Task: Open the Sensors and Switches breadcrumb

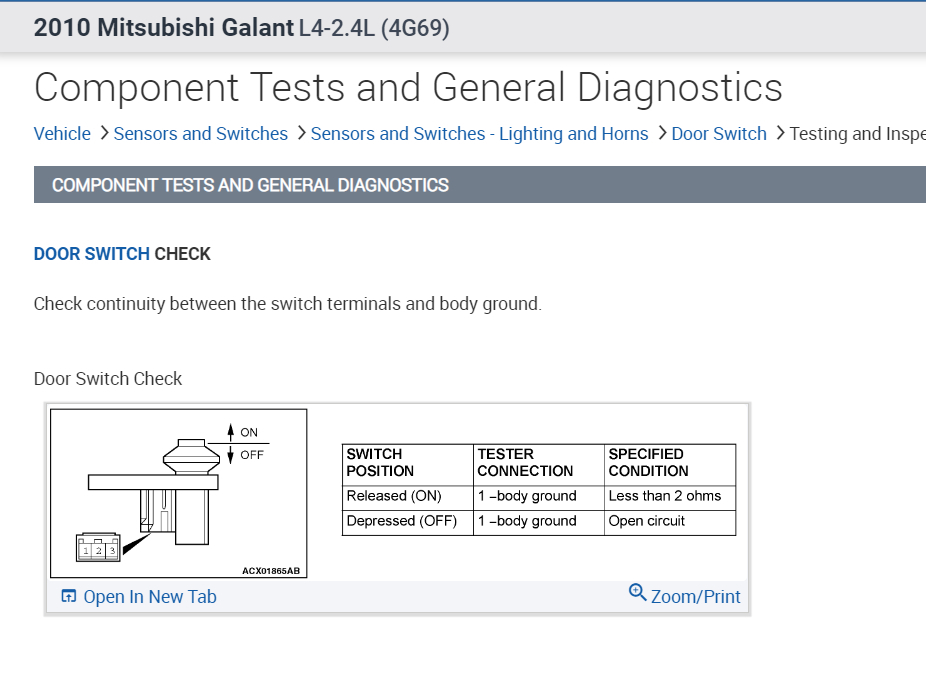Action: click(200, 134)
